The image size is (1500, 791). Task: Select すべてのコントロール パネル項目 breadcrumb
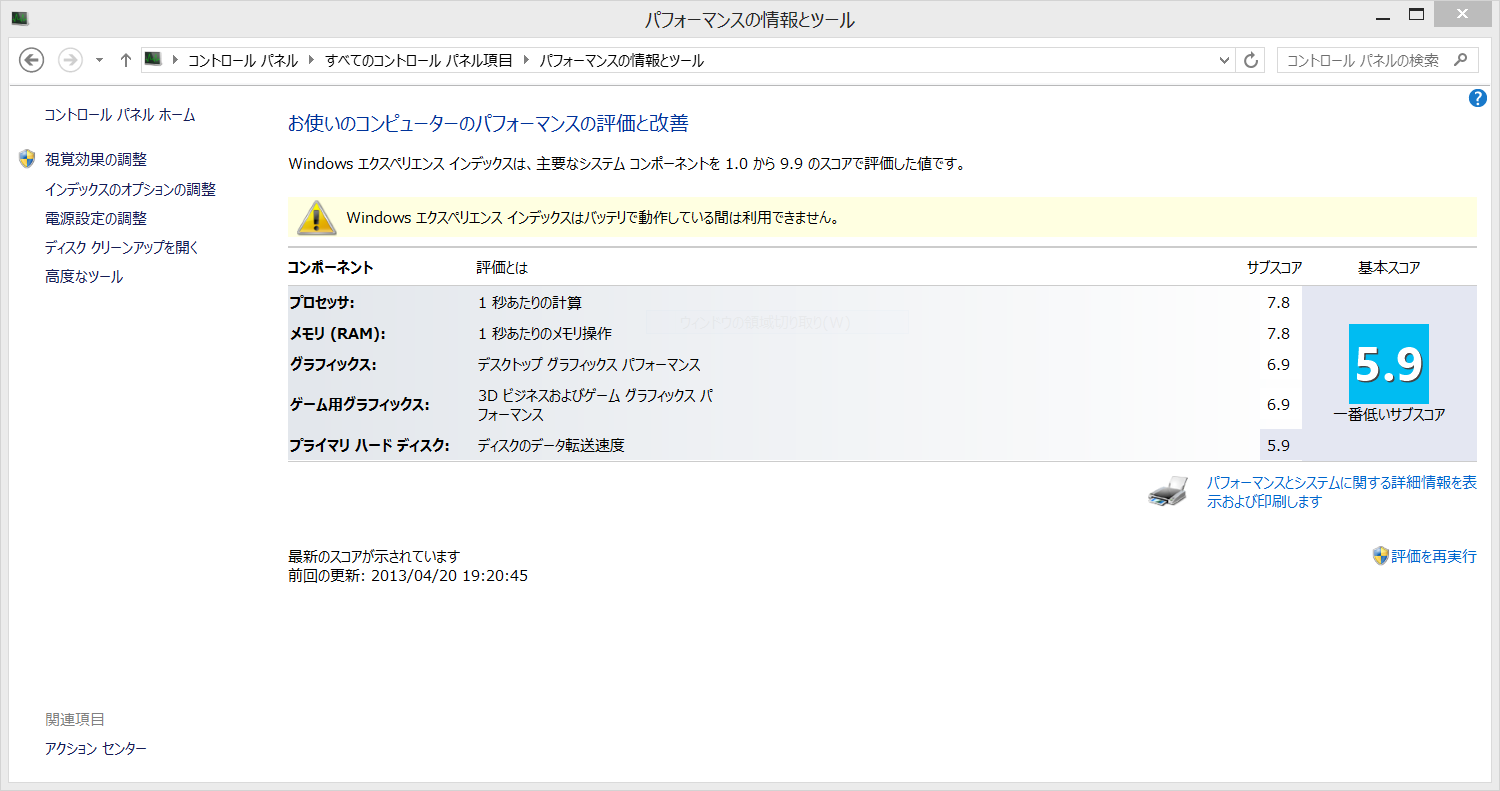[x=419, y=61]
